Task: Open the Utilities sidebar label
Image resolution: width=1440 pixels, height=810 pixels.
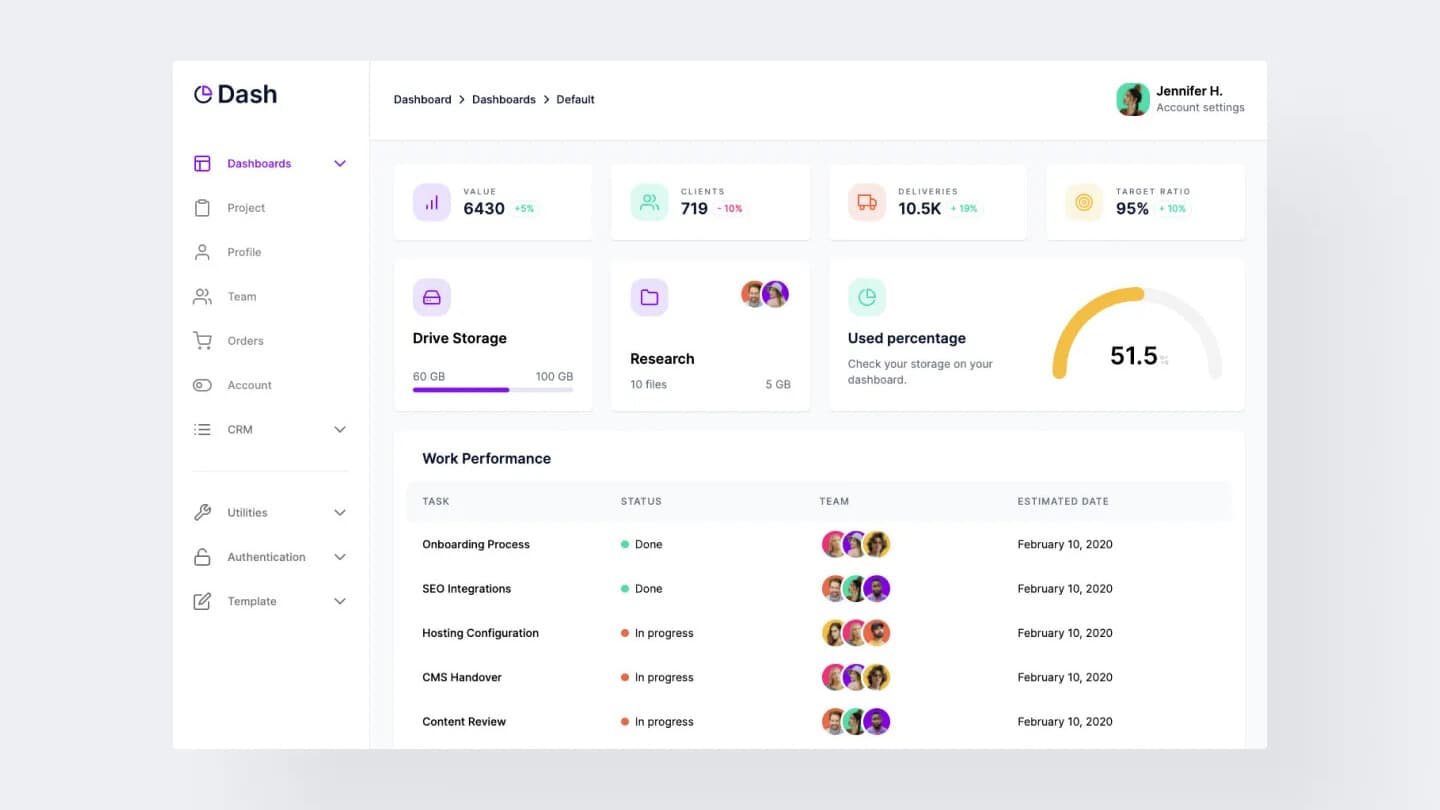Action: (247, 512)
